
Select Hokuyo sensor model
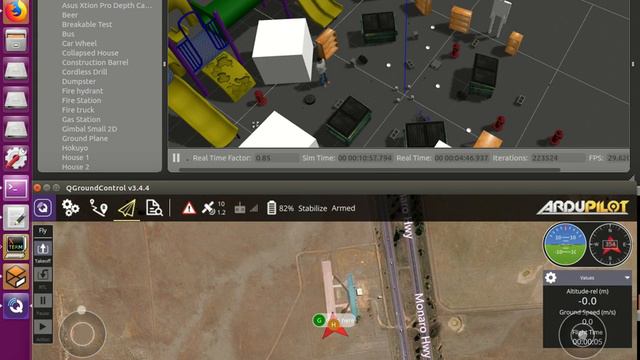(x=75, y=148)
